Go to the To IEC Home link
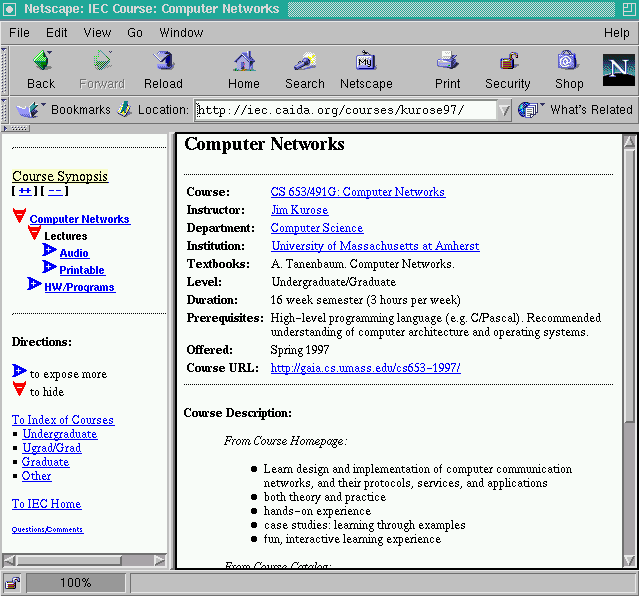This screenshot has width=639, height=596. point(46,504)
